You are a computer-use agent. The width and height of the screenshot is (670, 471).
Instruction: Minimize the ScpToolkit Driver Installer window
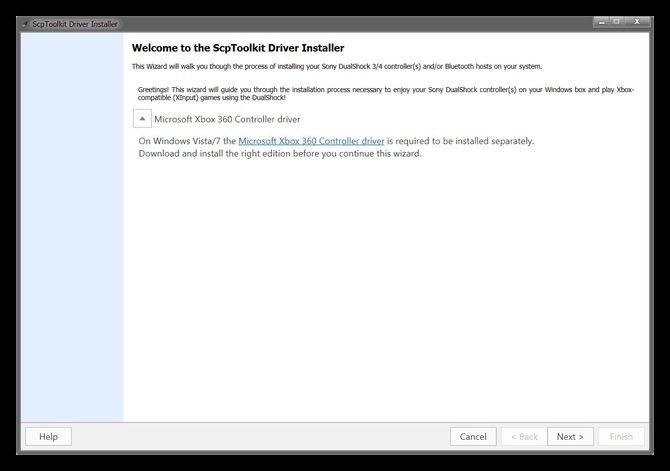[601, 22]
